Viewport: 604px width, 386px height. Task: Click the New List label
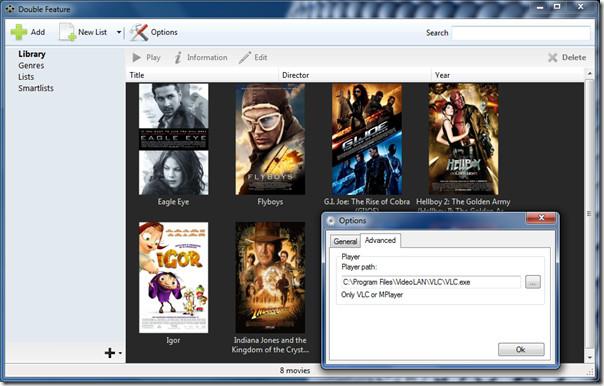(x=92, y=32)
